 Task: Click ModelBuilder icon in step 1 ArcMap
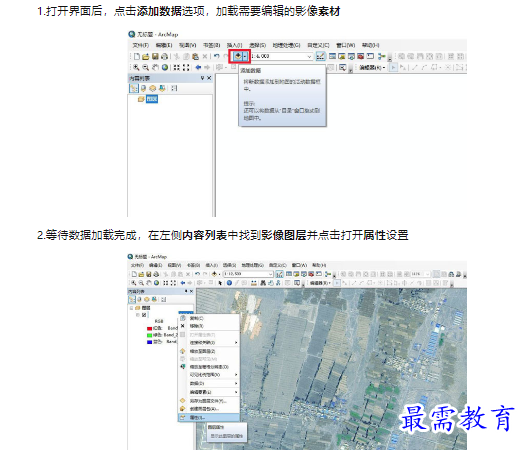click(381, 56)
